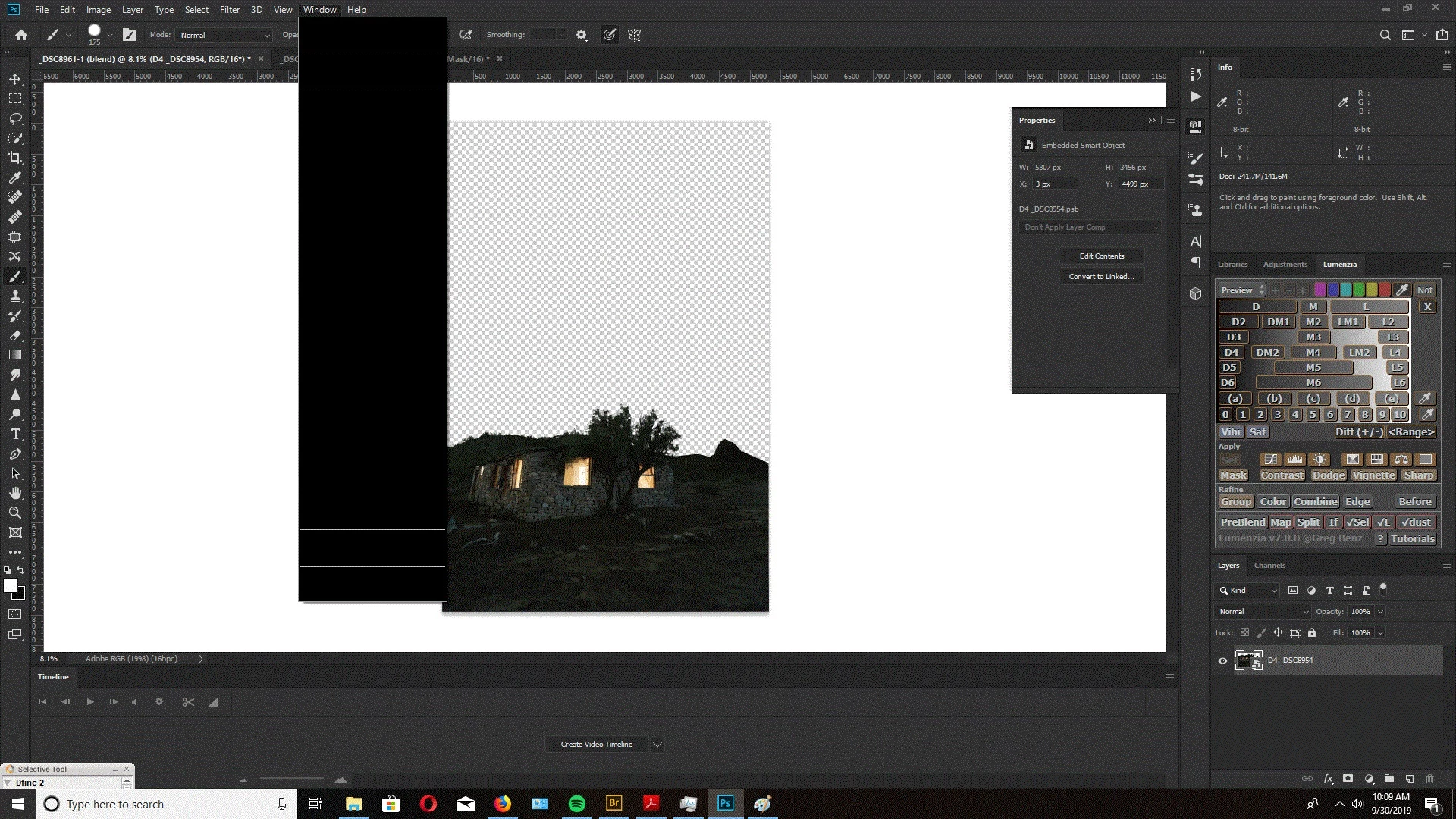This screenshot has width=1456, height=819.
Task: Select the Zoom tool
Action: click(x=15, y=513)
